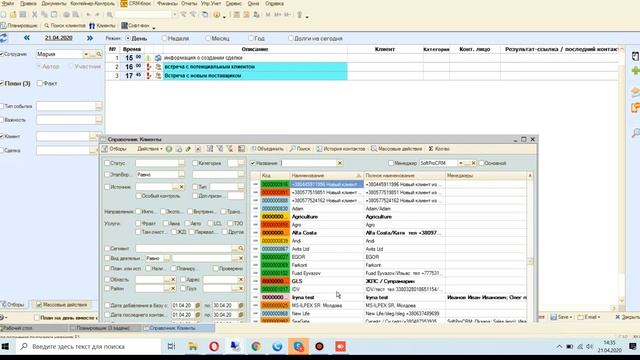Click the magnifier search icon next to Мария
The width and height of the screenshot is (640, 360).
tap(98, 54)
